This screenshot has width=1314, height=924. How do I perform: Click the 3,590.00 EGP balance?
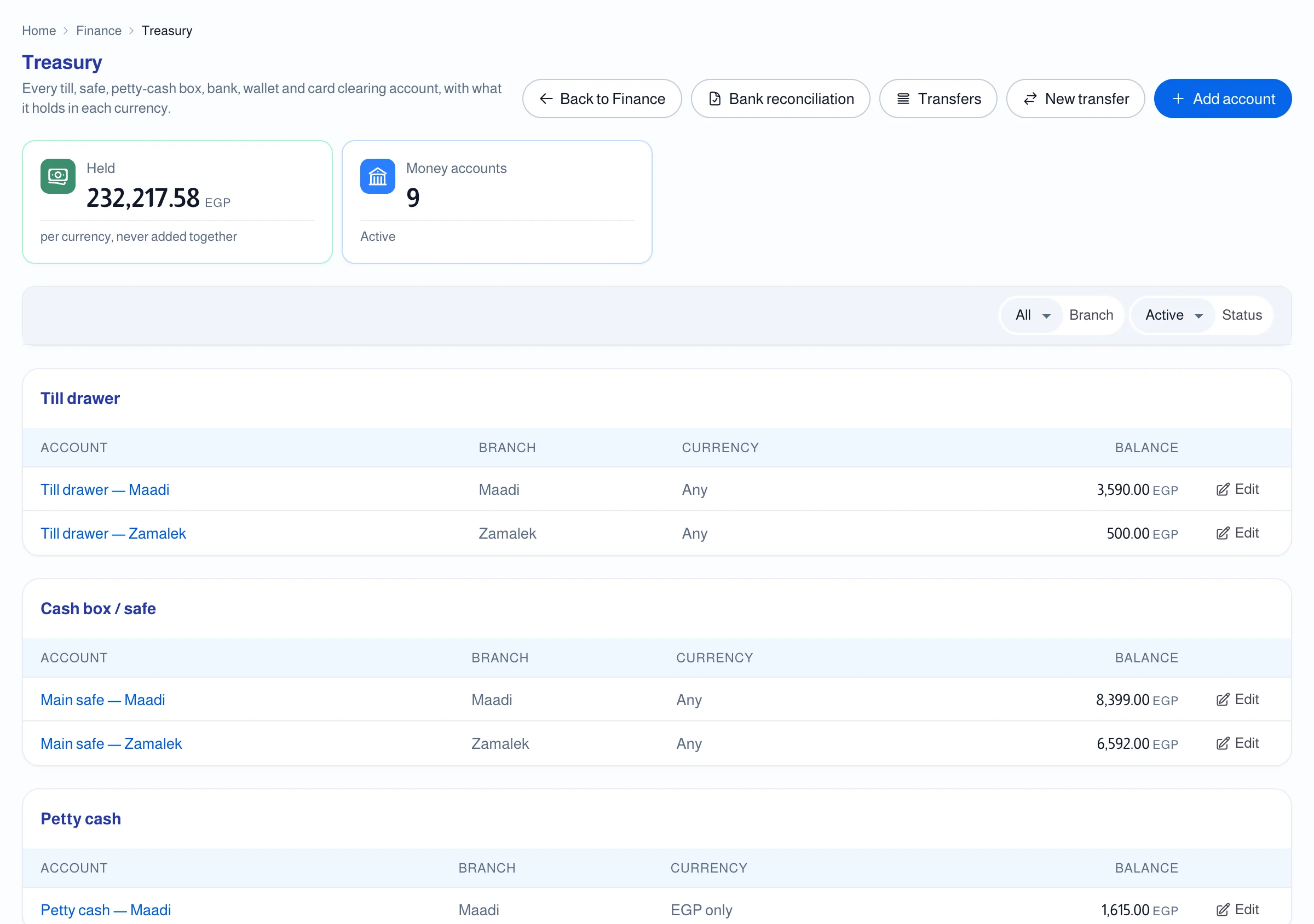pyautogui.click(x=1137, y=490)
